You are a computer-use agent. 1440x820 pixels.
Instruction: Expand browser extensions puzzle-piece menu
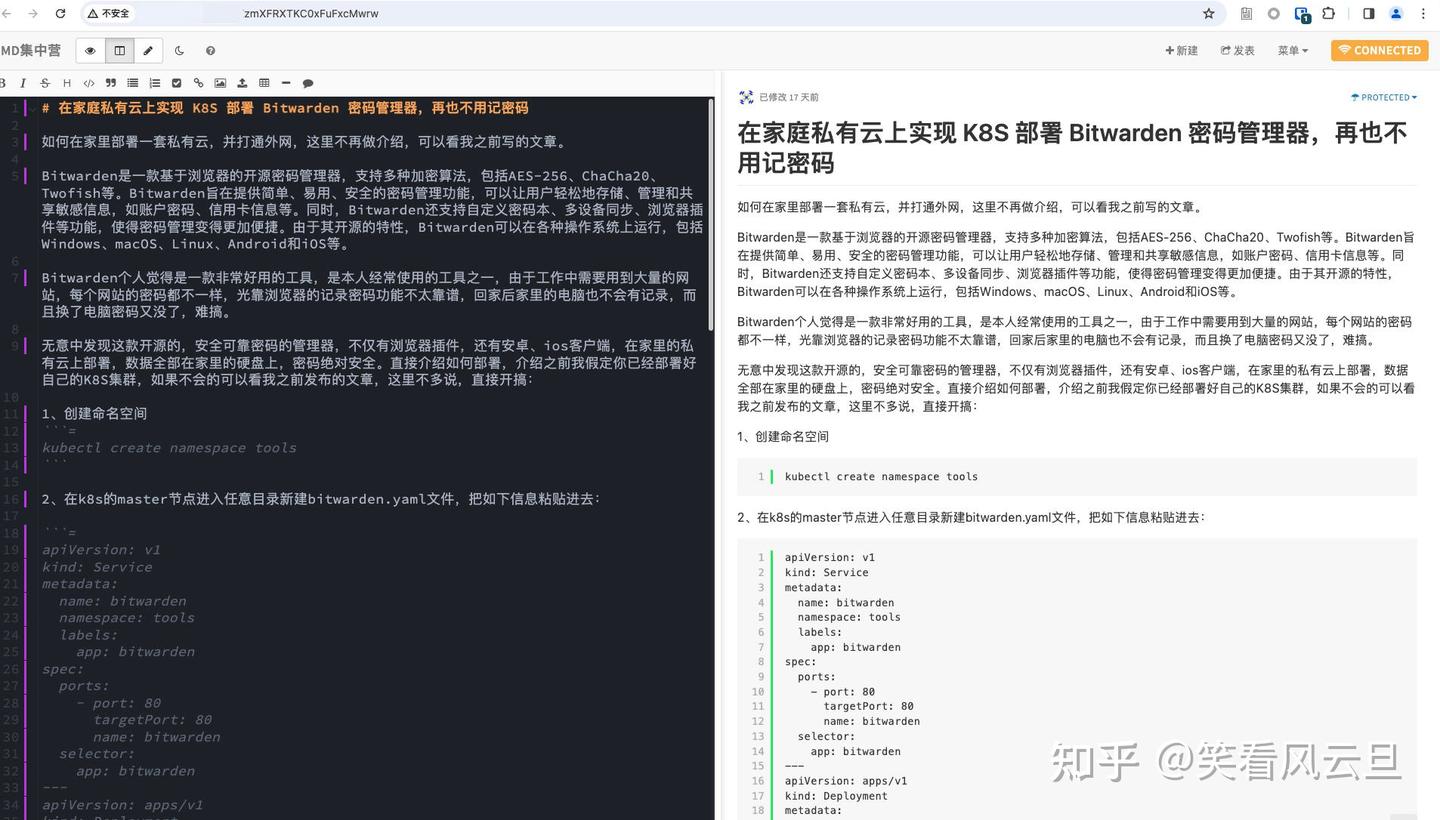(x=1329, y=13)
